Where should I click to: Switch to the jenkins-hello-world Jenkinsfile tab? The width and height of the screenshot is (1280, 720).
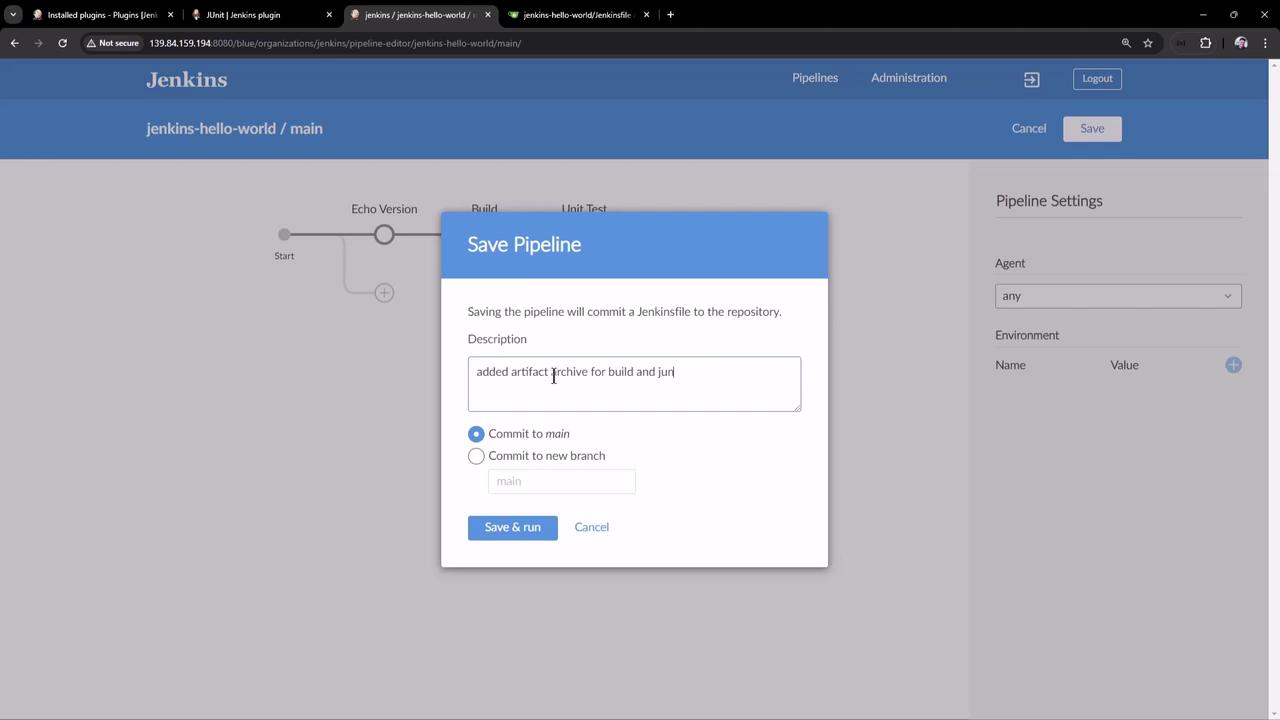pos(576,15)
